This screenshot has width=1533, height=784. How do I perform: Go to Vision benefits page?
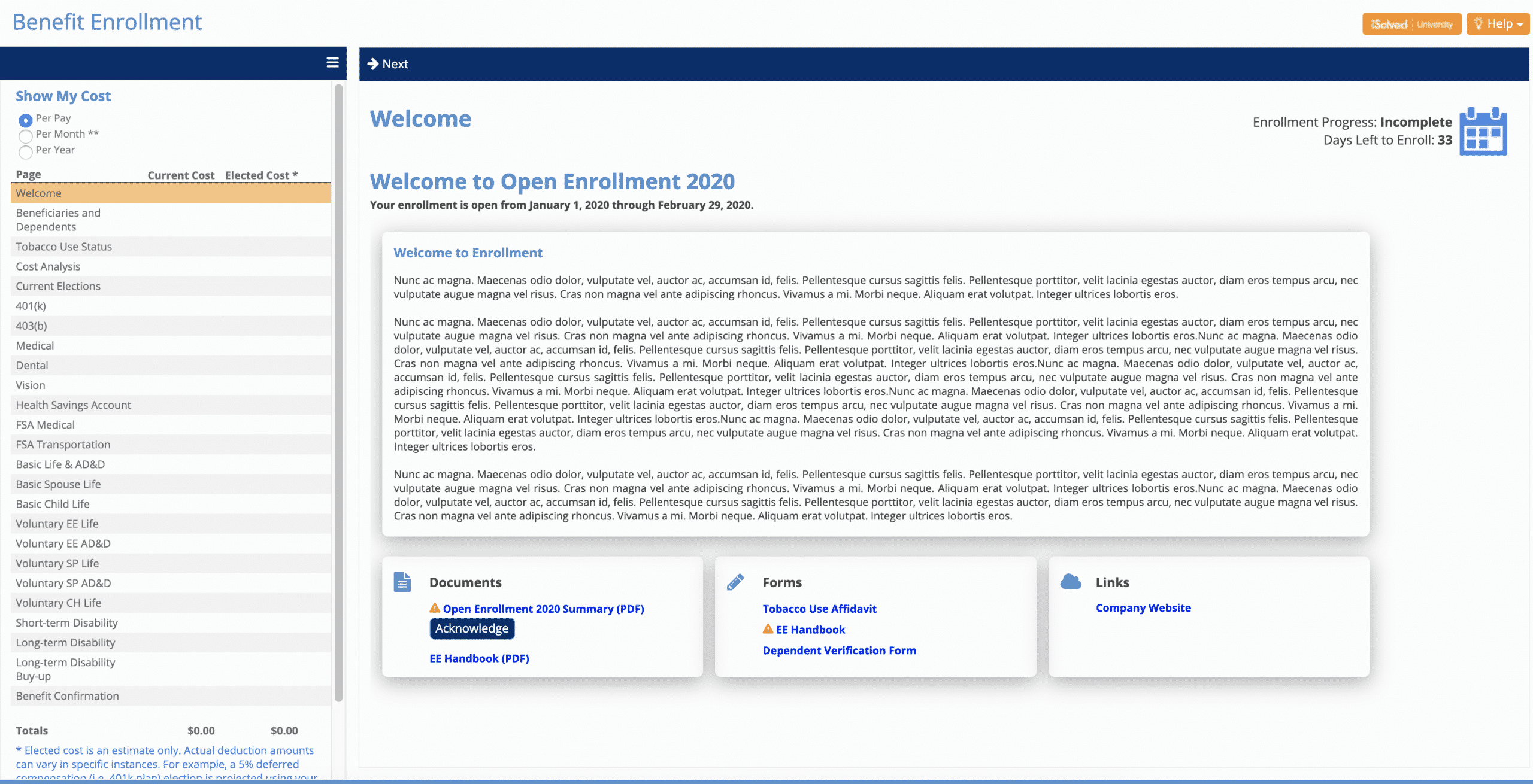pyautogui.click(x=171, y=385)
